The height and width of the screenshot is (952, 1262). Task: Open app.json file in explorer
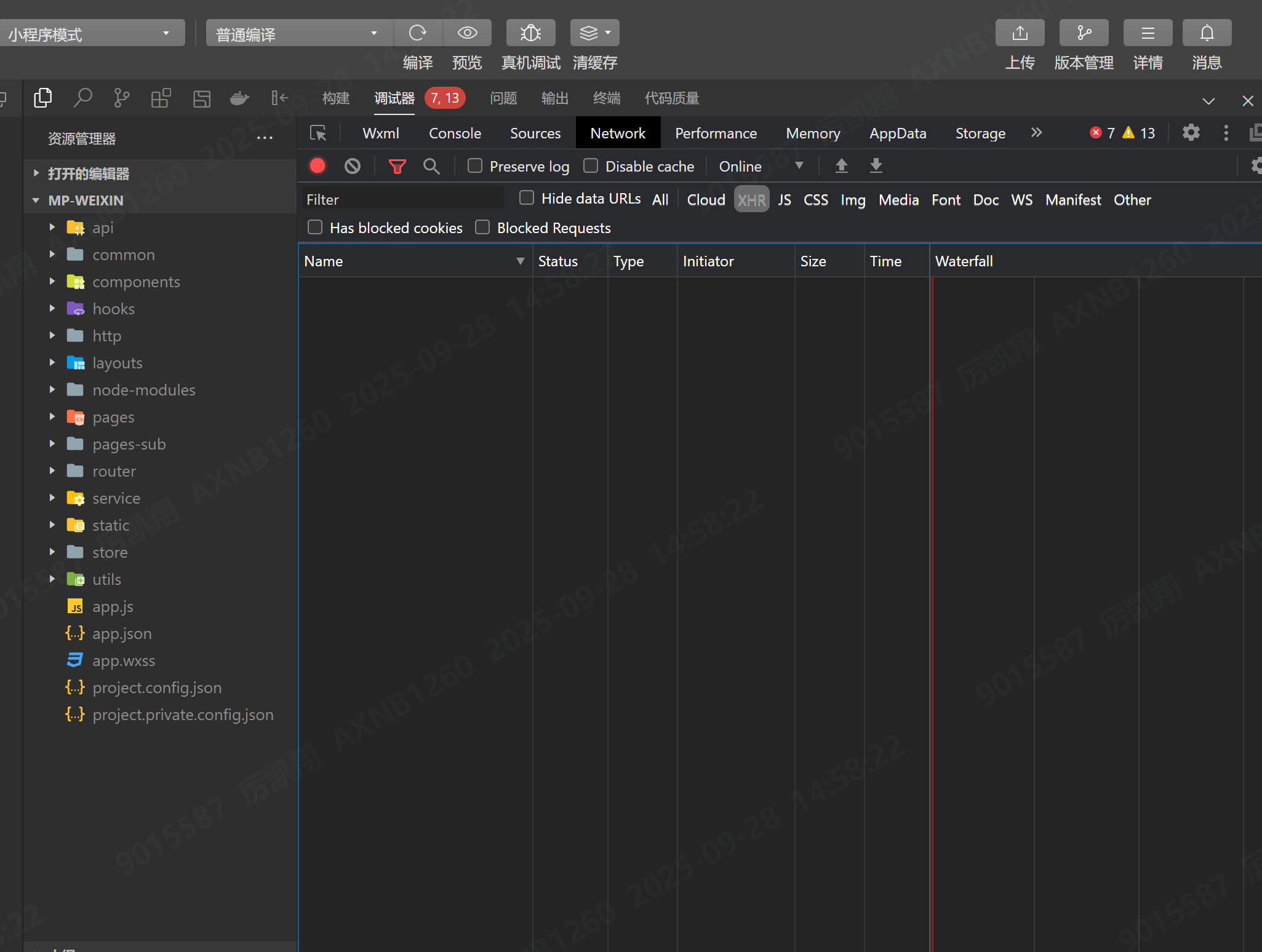click(x=122, y=633)
